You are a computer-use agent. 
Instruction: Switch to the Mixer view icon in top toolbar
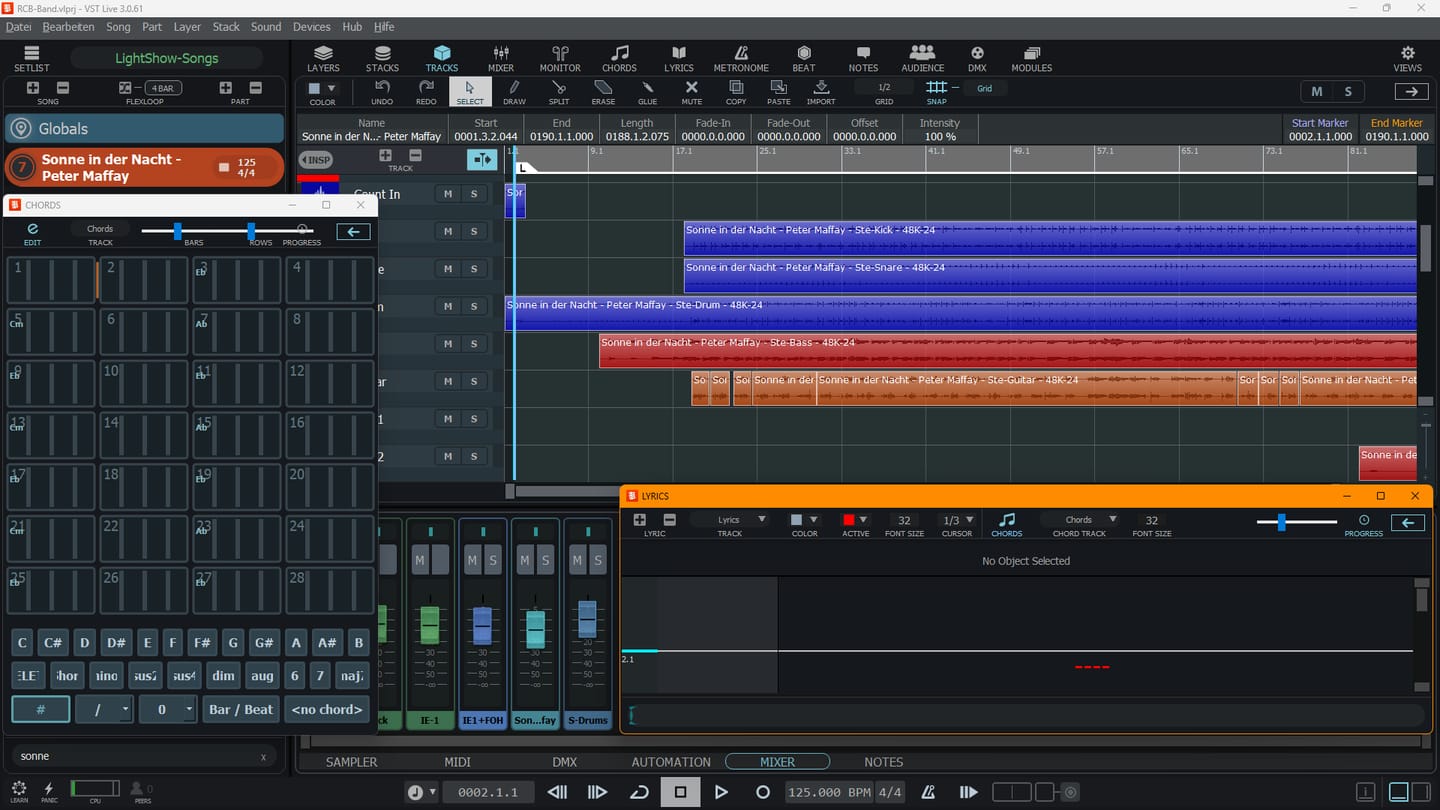point(501,58)
